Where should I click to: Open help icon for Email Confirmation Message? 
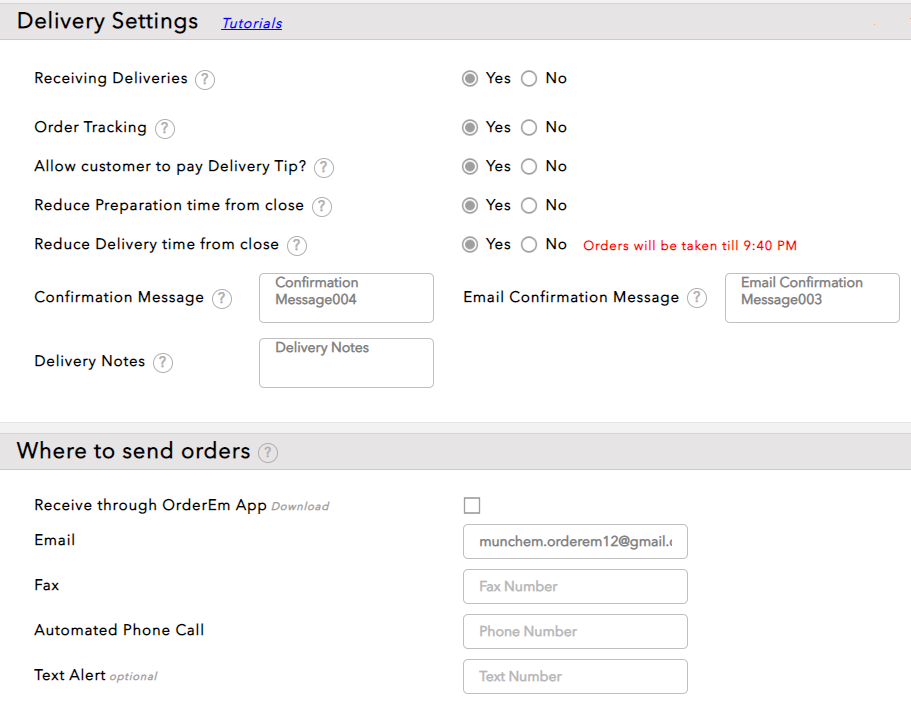(x=697, y=298)
